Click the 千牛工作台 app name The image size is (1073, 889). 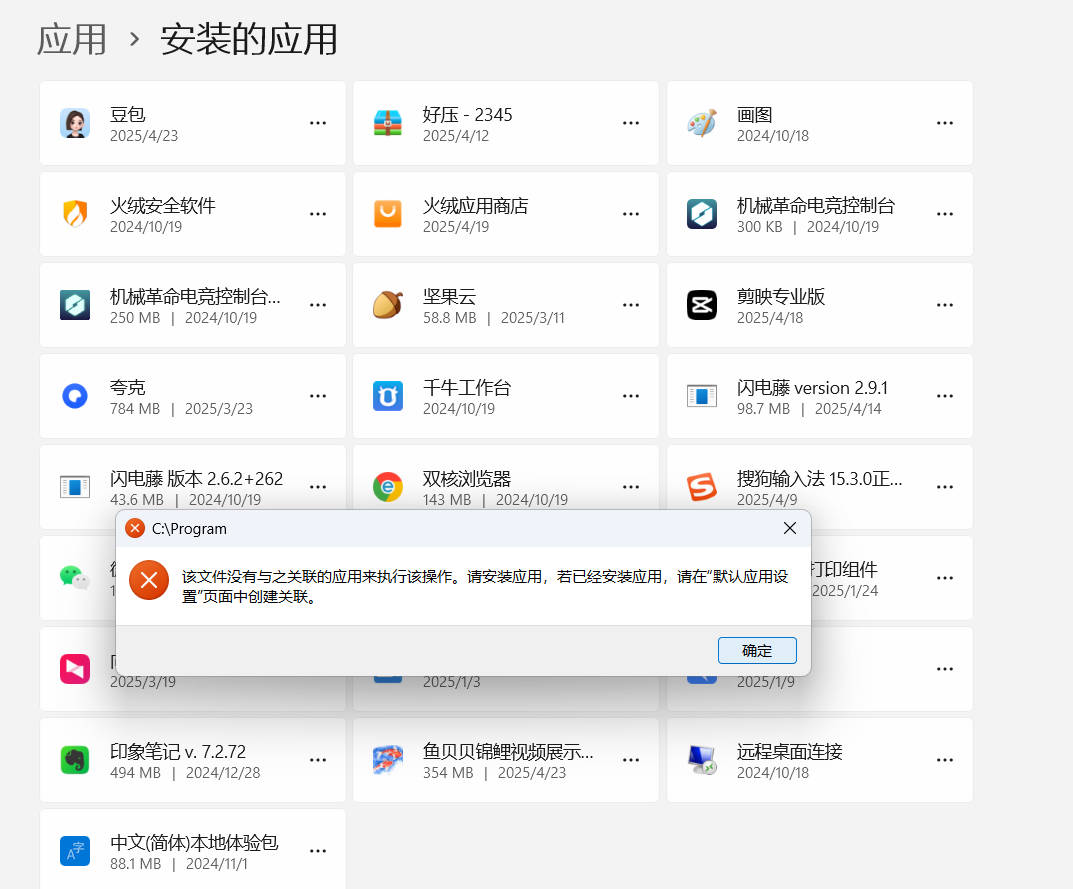(467, 387)
